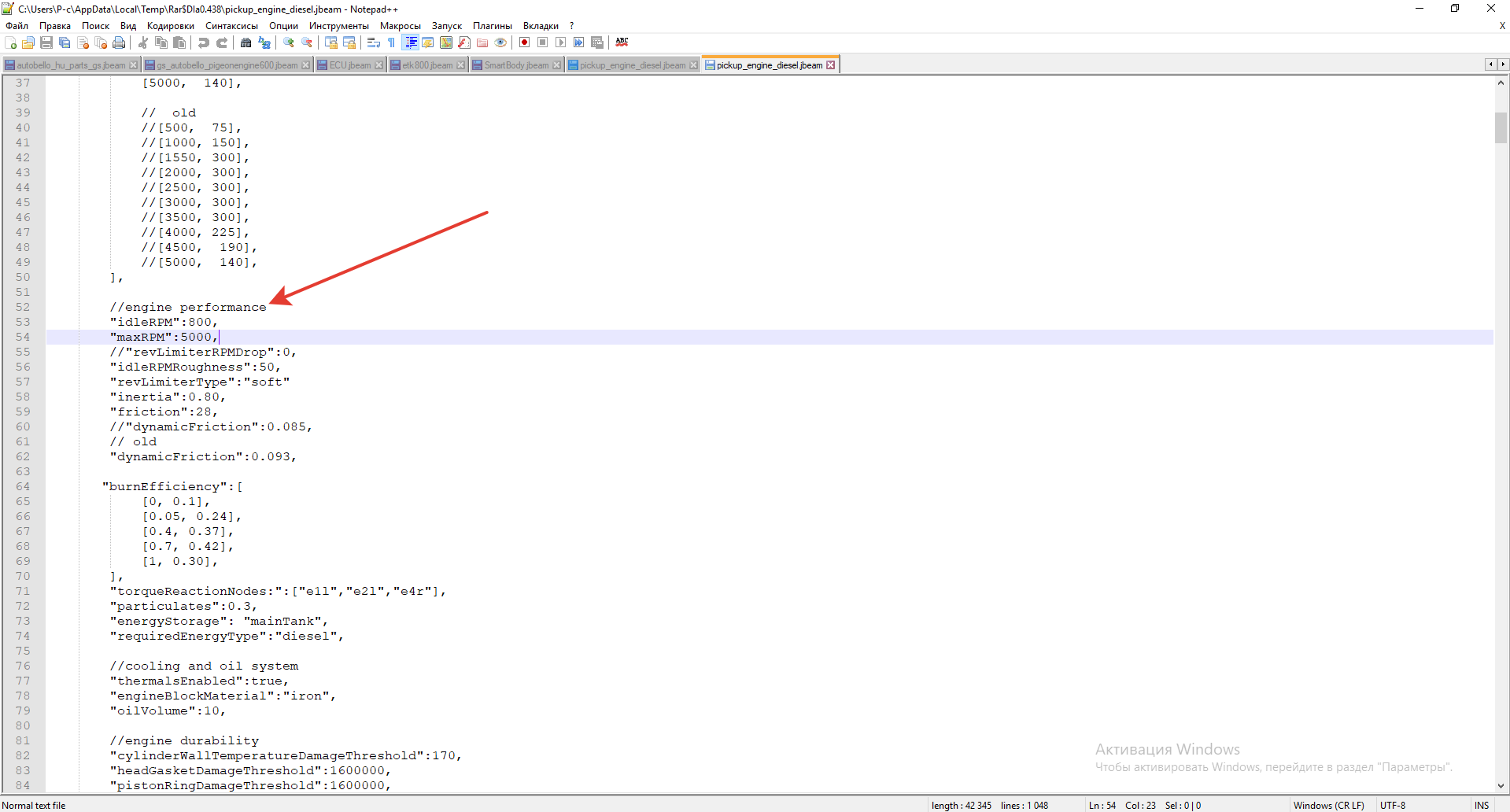Open the Поиск menu
This screenshot has height=812, width=1510.
(96, 26)
